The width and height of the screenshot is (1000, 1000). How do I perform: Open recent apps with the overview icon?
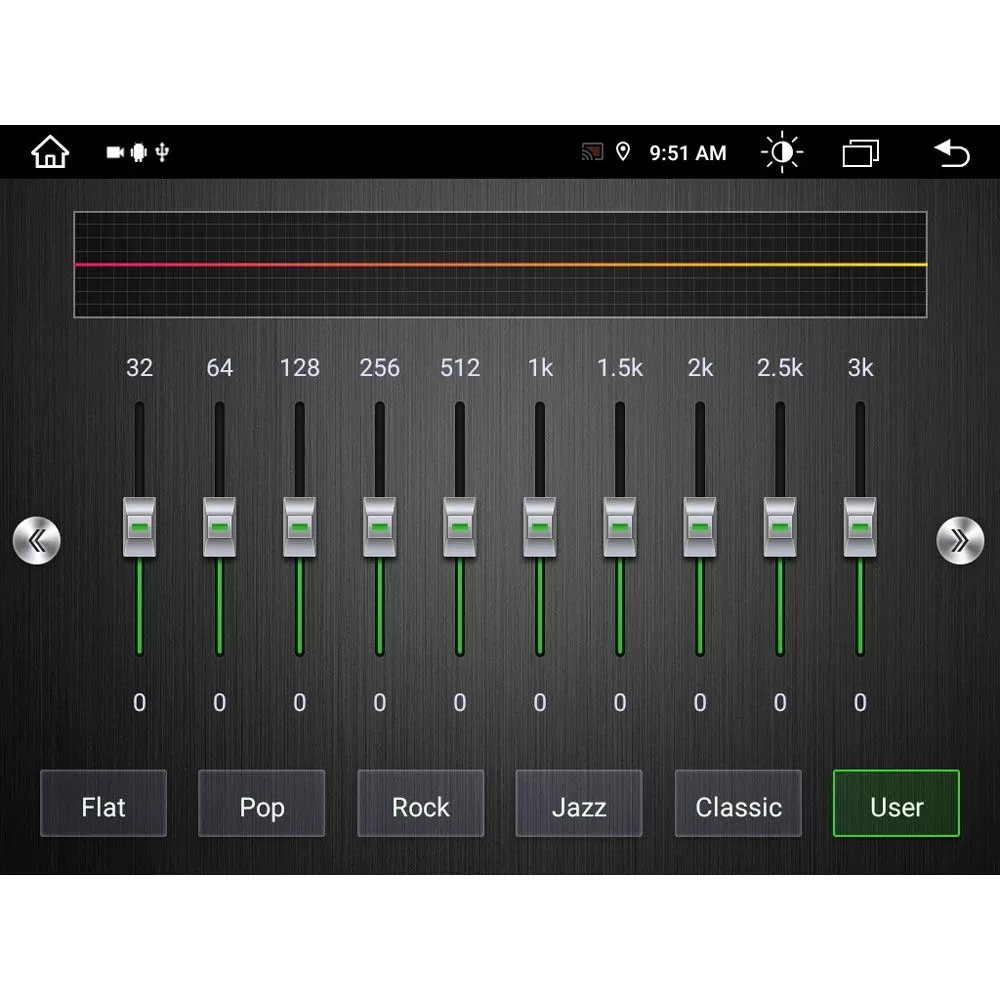(x=861, y=152)
